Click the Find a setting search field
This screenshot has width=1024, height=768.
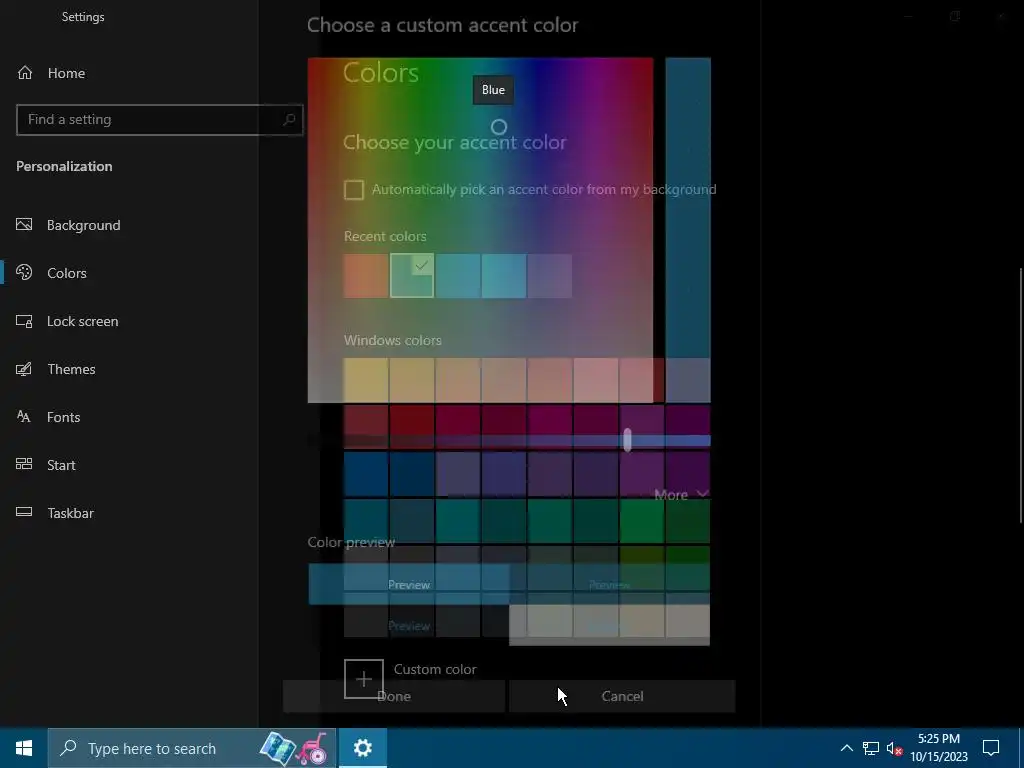pos(159,120)
